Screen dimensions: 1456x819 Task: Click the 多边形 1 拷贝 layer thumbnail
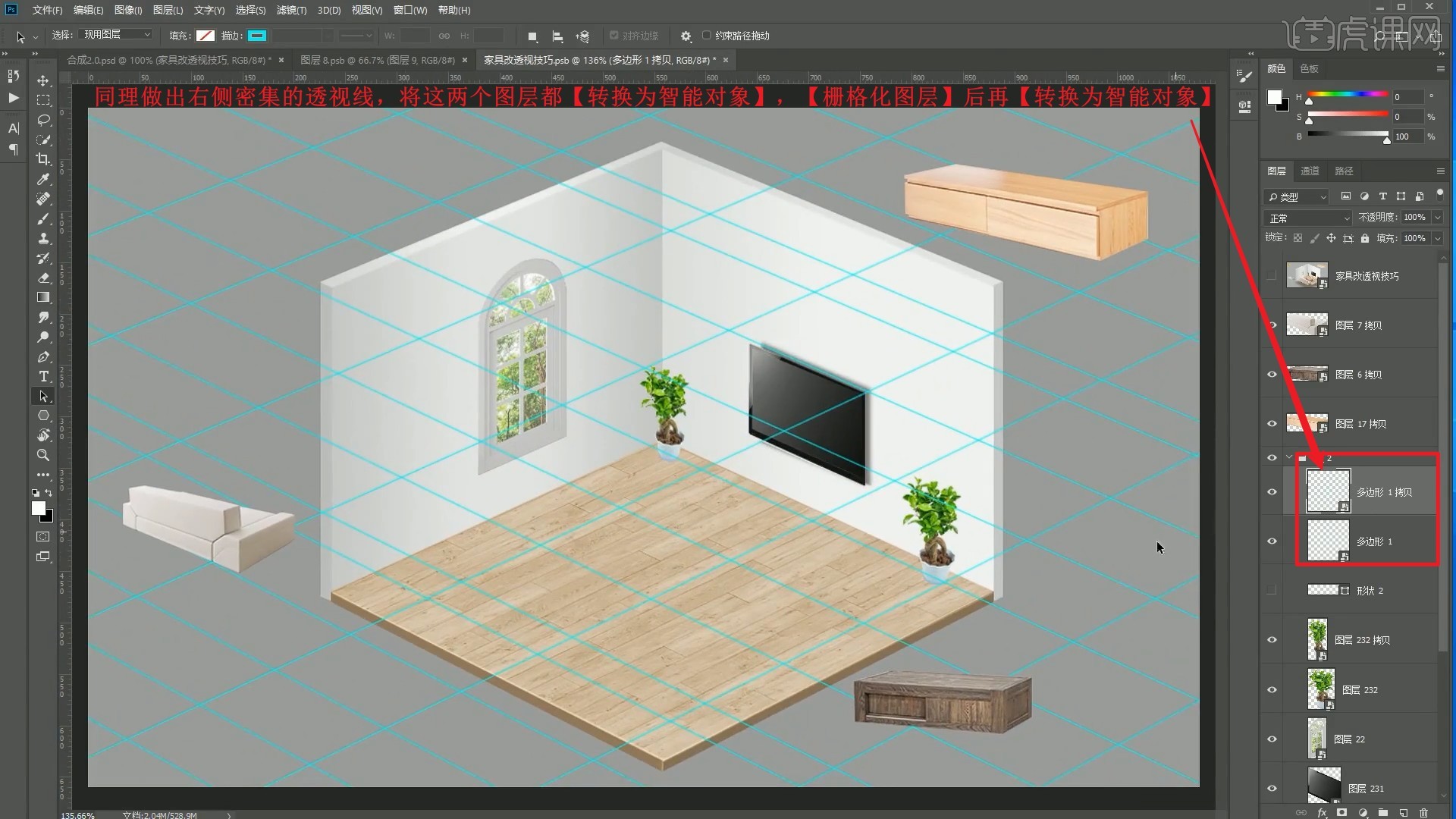click(x=1327, y=491)
